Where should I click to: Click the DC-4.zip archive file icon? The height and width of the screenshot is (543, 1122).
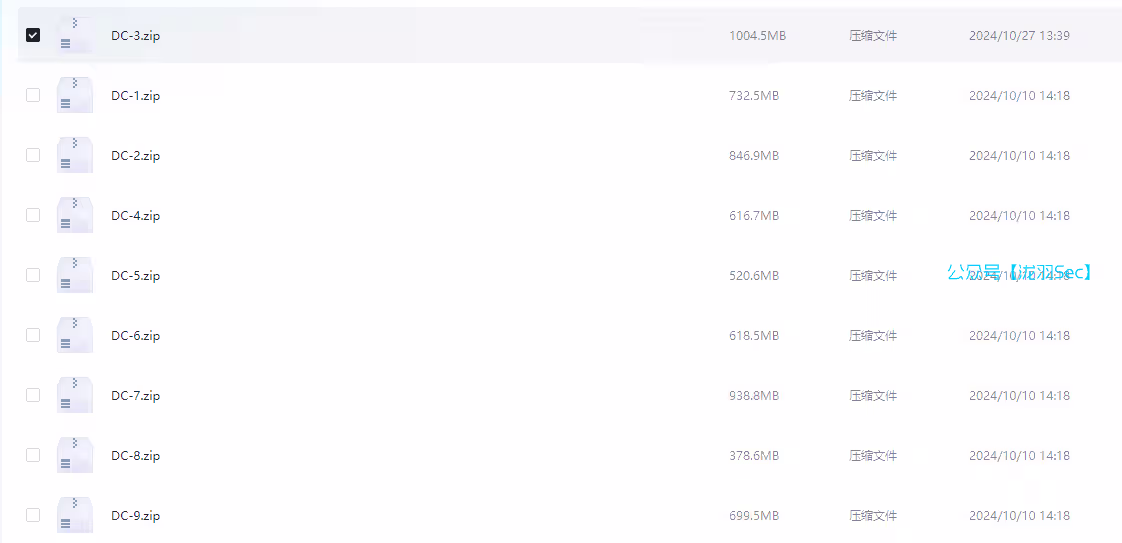(75, 215)
